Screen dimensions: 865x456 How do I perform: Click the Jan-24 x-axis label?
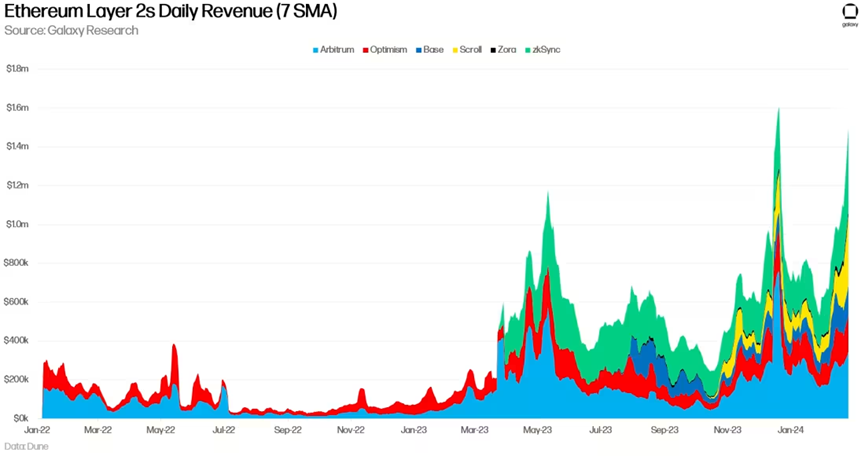[791, 430]
